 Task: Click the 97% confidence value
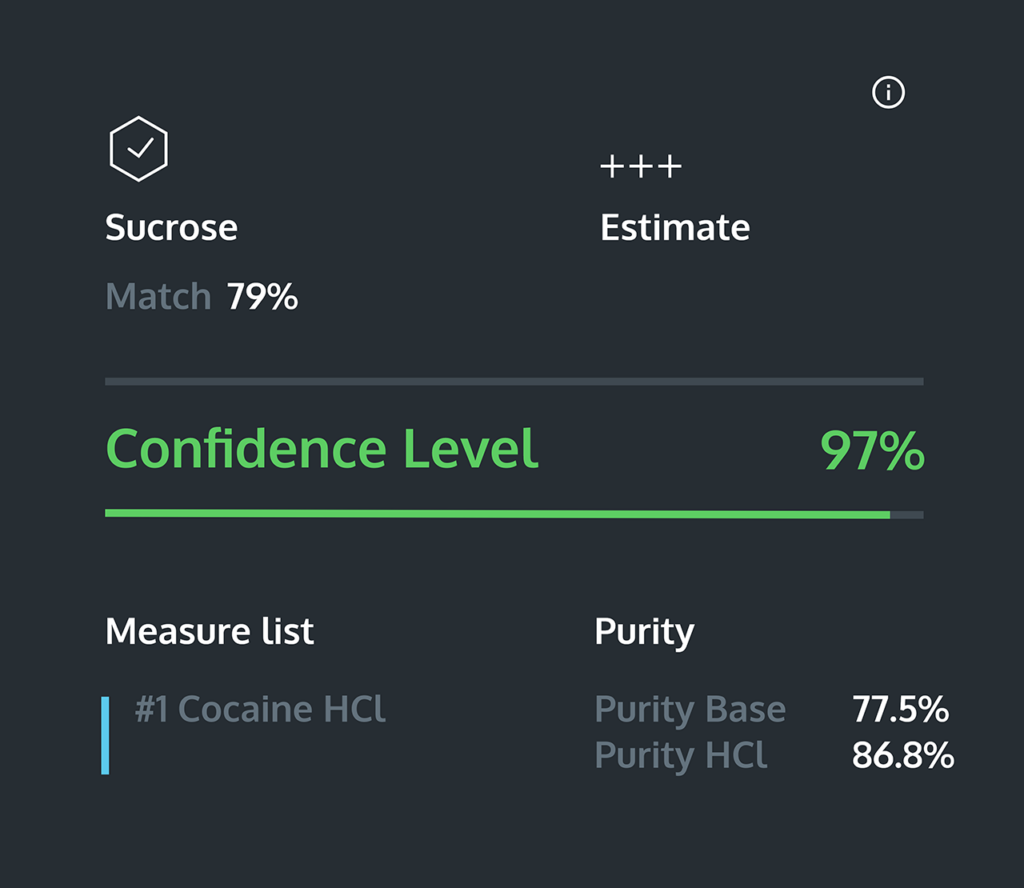[872, 451]
